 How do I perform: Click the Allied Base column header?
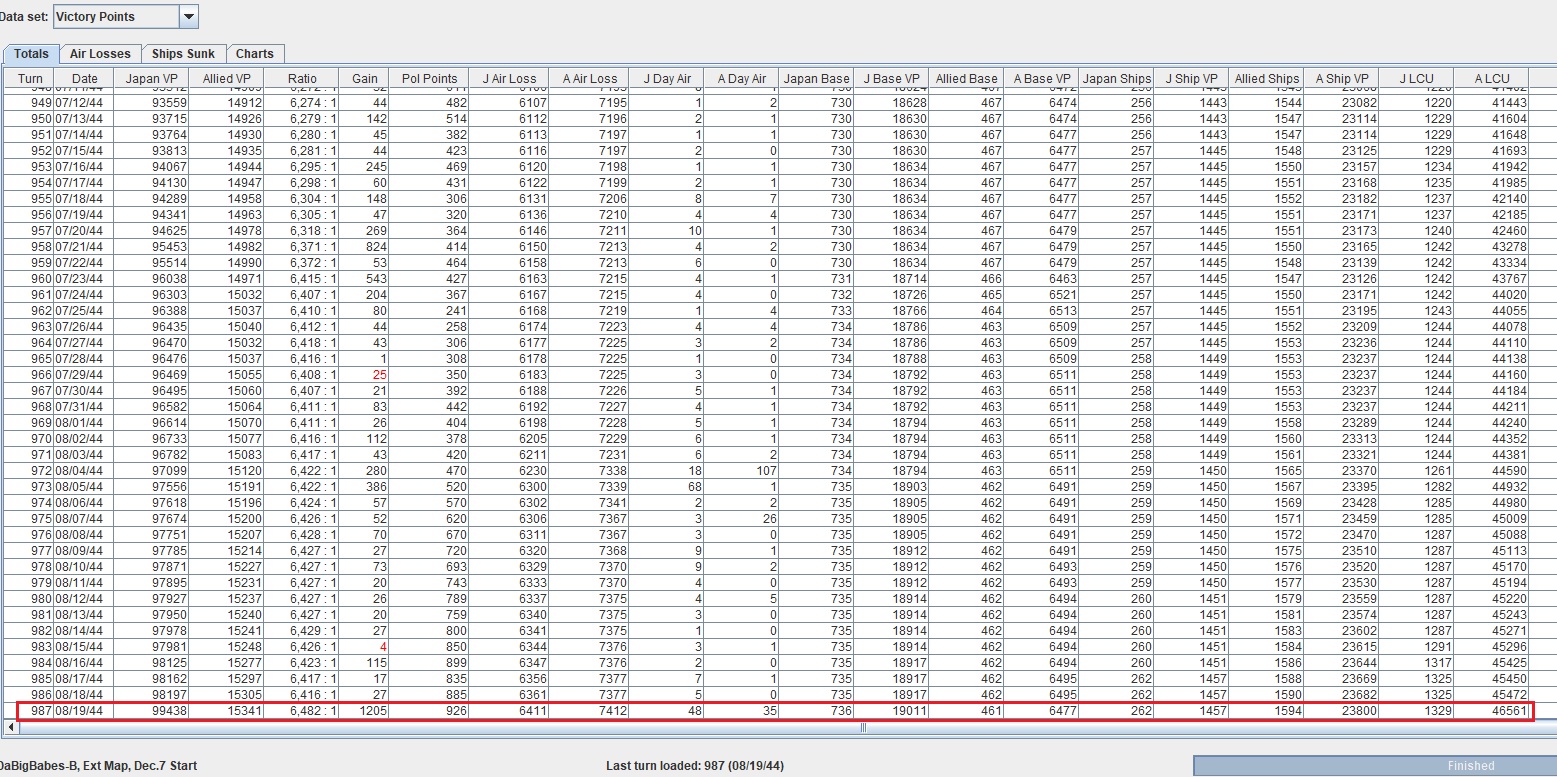[966, 78]
